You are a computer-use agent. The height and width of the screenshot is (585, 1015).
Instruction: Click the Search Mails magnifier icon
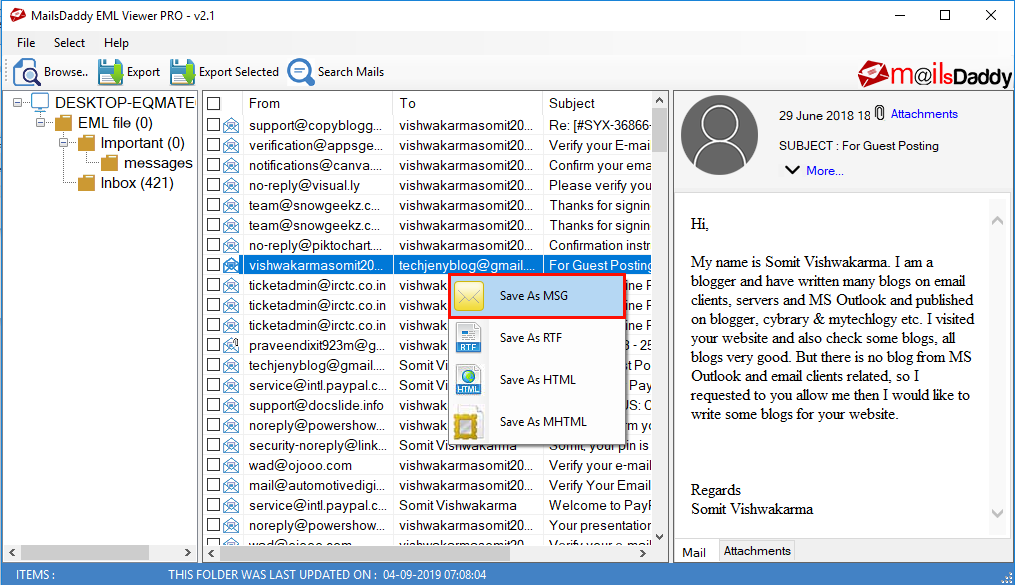(x=301, y=72)
